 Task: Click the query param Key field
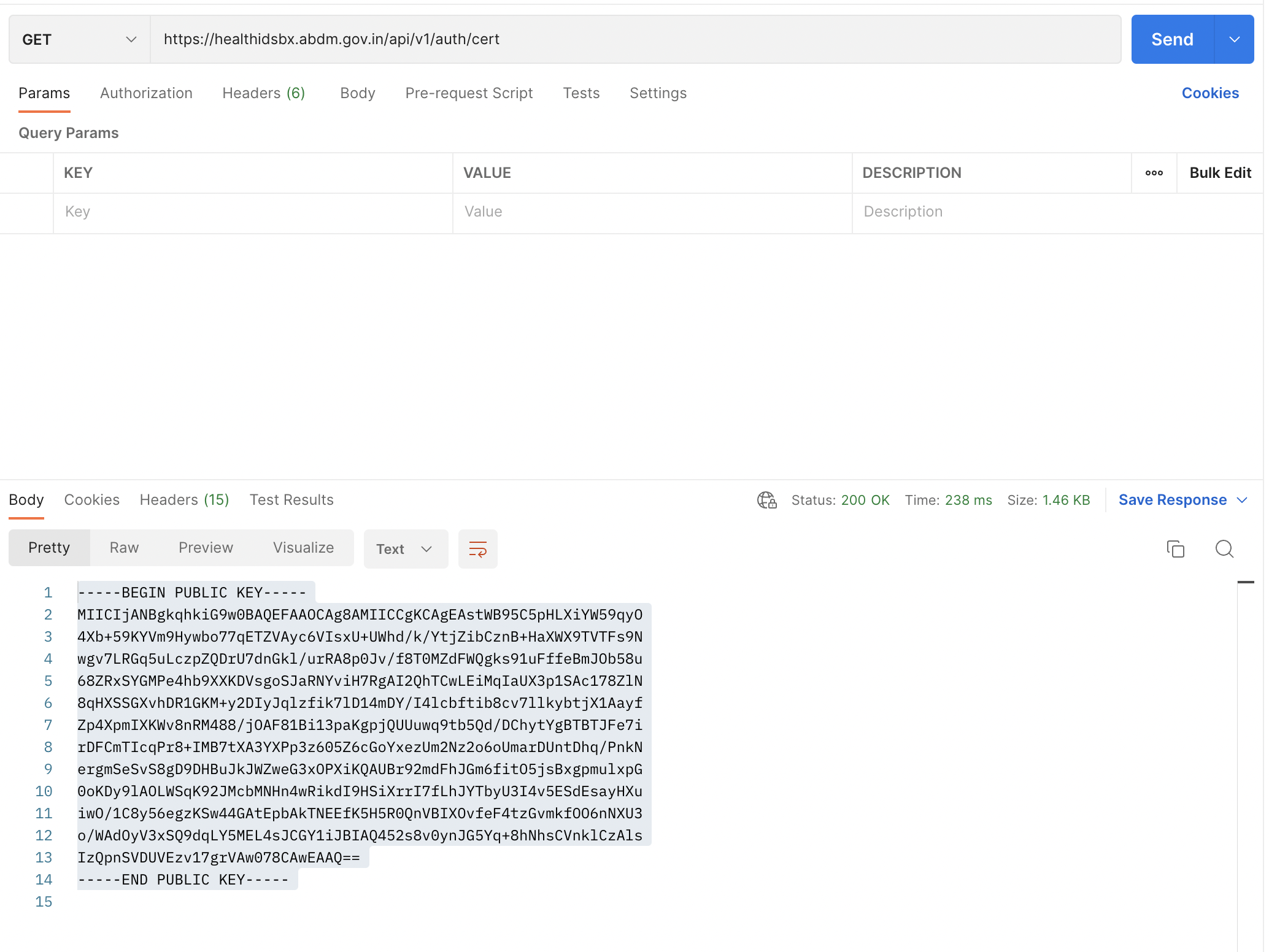tap(253, 212)
